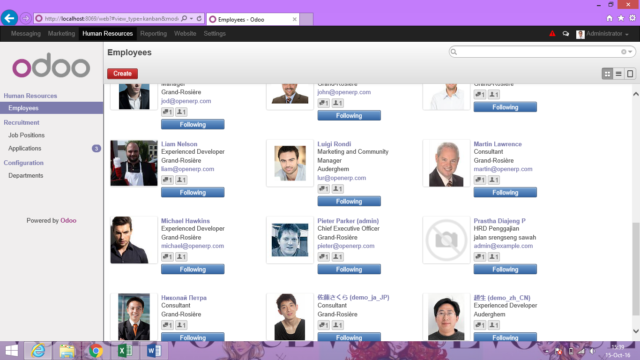The width and height of the screenshot is (640, 360).
Task: Click followers count icon on Martin Lawrence card
Action: [x=494, y=180]
